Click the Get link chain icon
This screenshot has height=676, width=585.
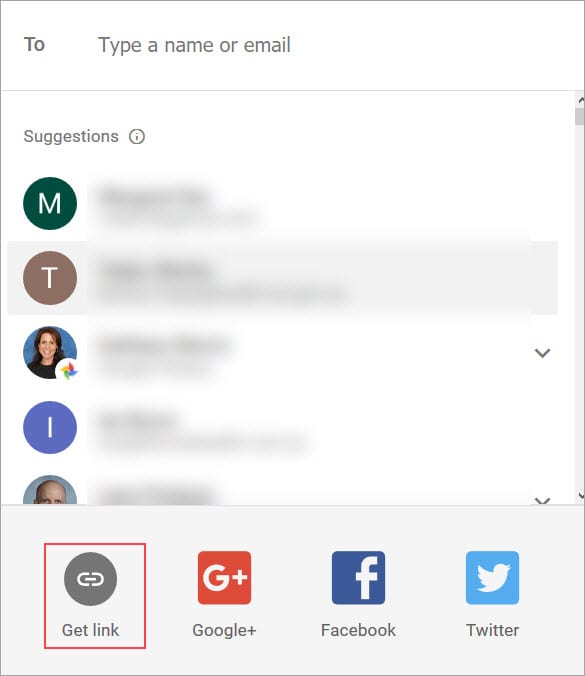[x=91, y=579]
